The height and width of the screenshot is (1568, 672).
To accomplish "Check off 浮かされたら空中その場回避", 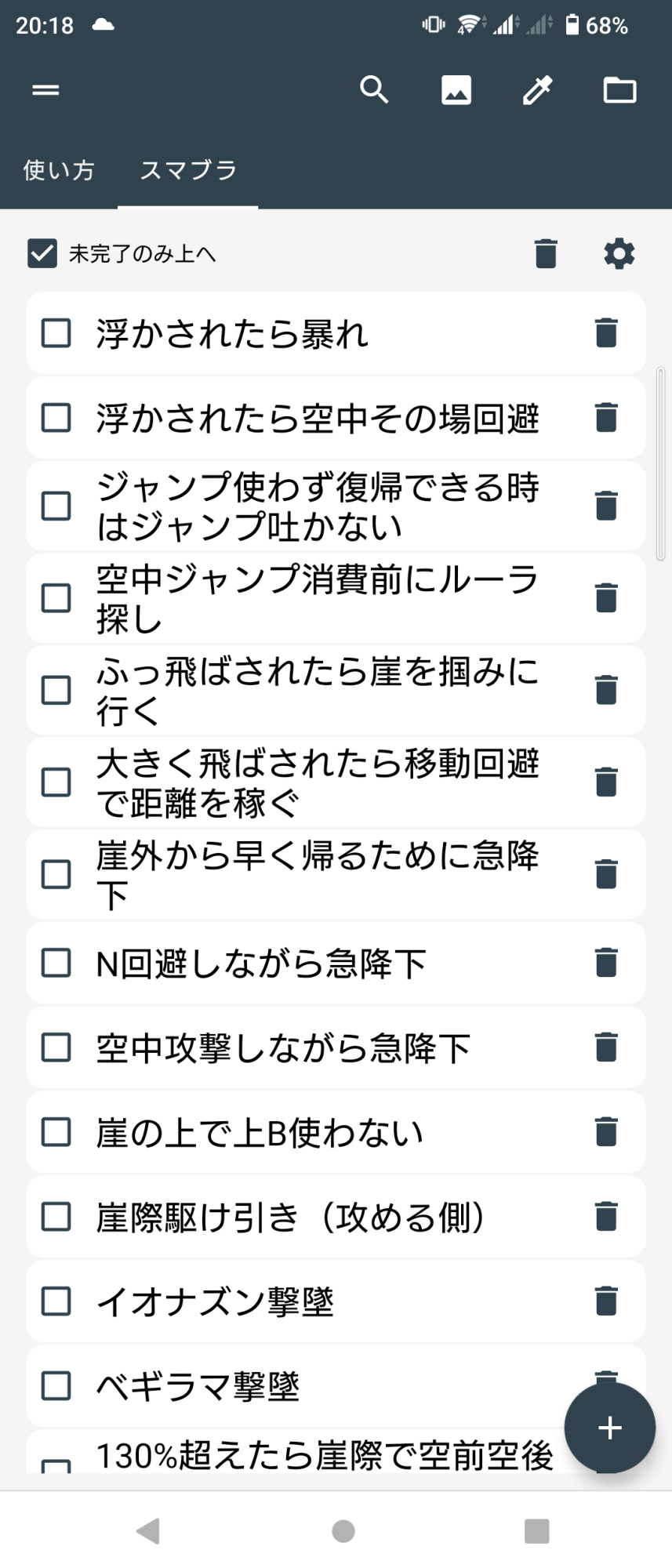I will [56, 417].
